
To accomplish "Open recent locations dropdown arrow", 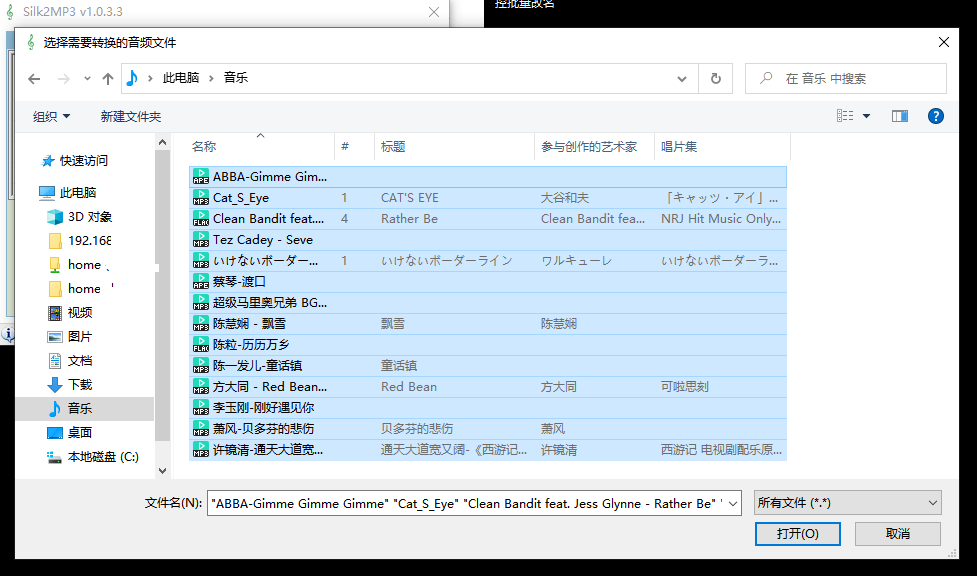I will tap(87, 79).
